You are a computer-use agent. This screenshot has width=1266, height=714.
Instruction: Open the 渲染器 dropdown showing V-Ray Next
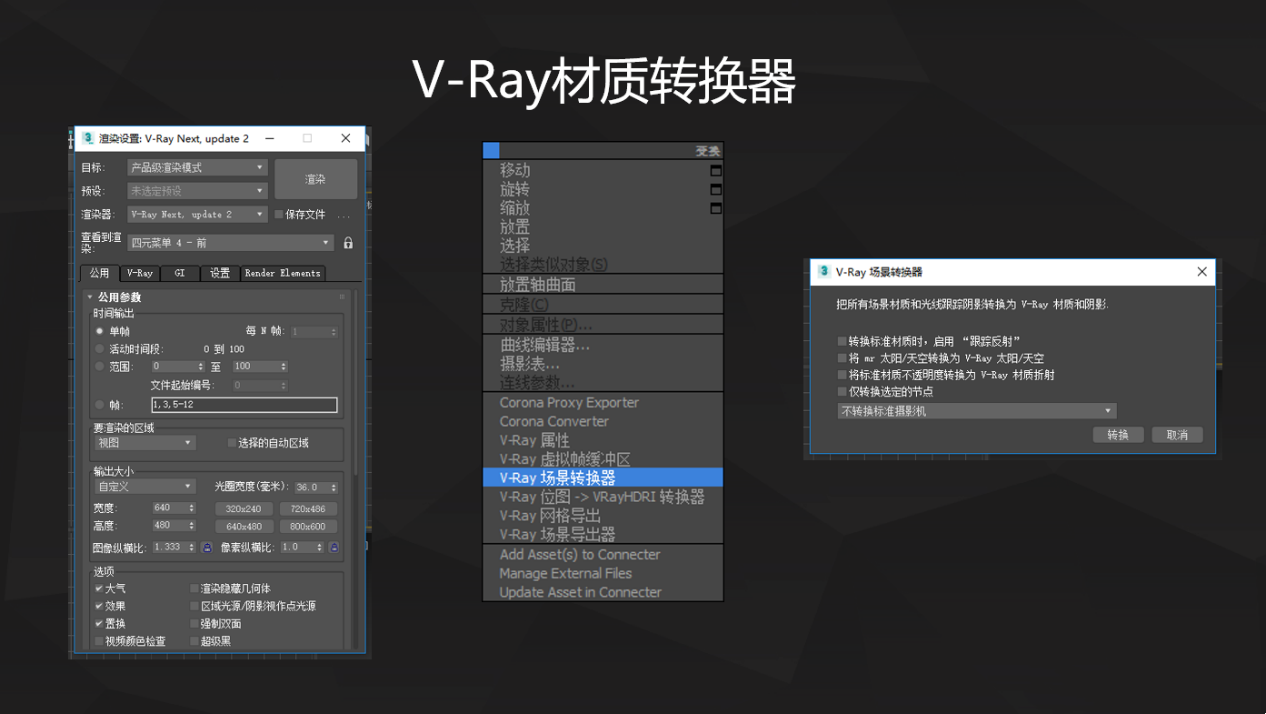pyautogui.click(x=197, y=214)
